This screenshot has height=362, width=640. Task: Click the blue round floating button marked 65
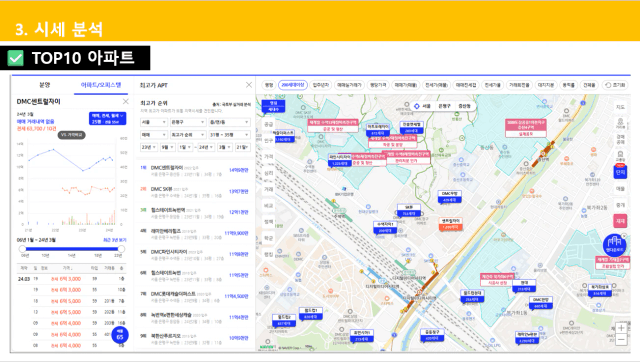(x=120, y=335)
